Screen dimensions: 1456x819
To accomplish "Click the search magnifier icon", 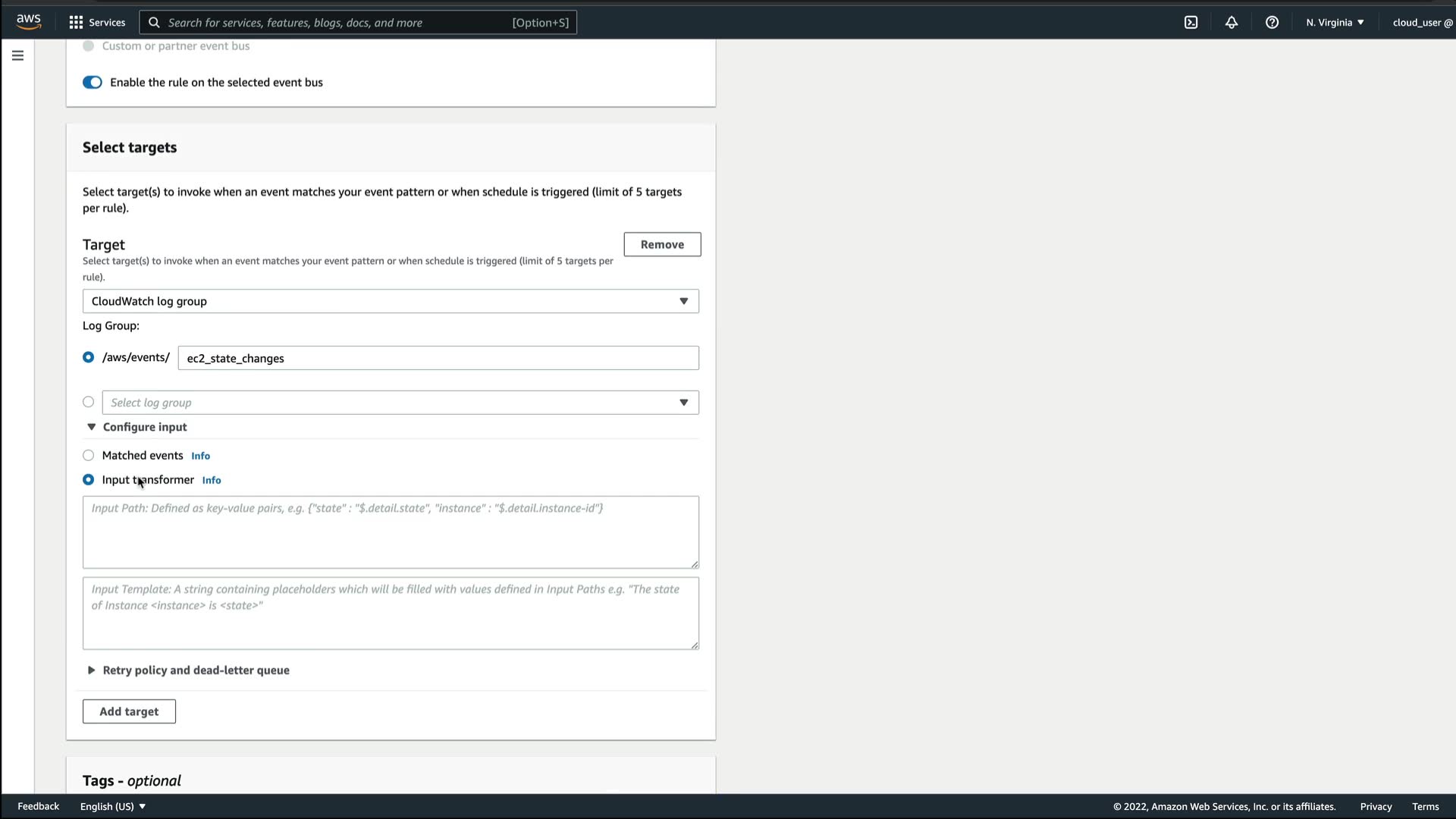I will pyautogui.click(x=154, y=23).
